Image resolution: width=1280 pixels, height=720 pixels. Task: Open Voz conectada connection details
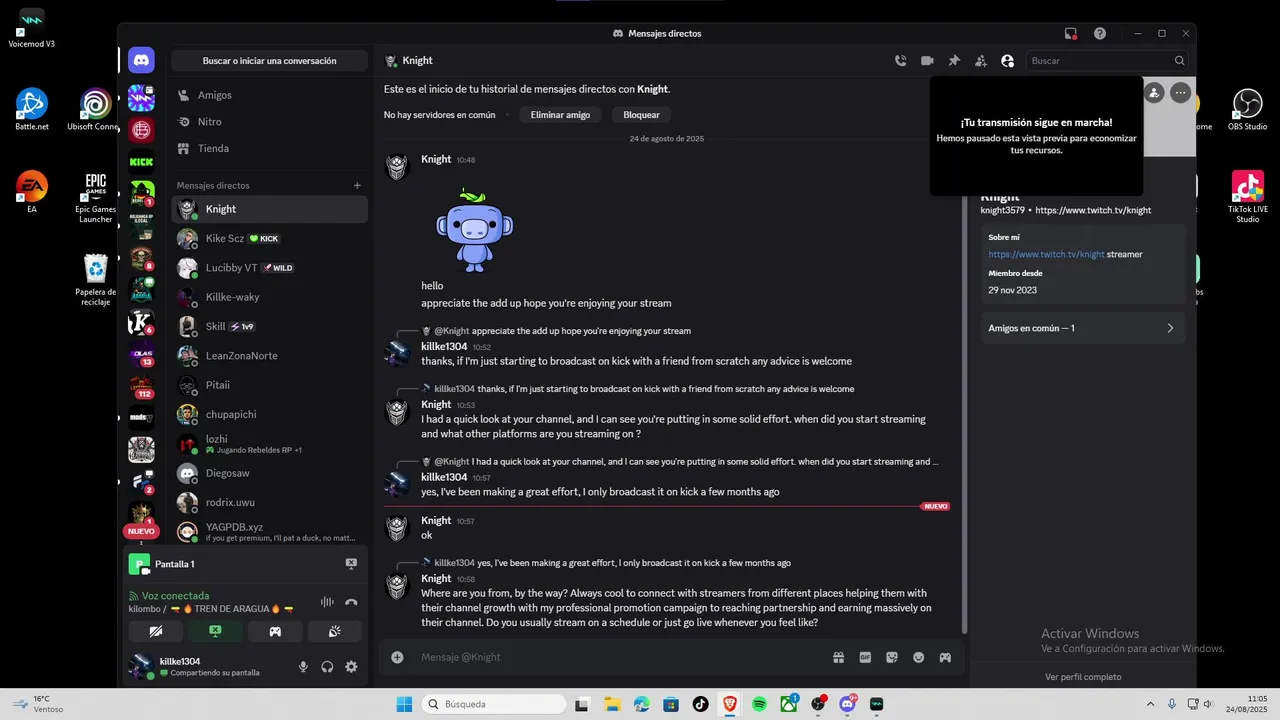176,596
